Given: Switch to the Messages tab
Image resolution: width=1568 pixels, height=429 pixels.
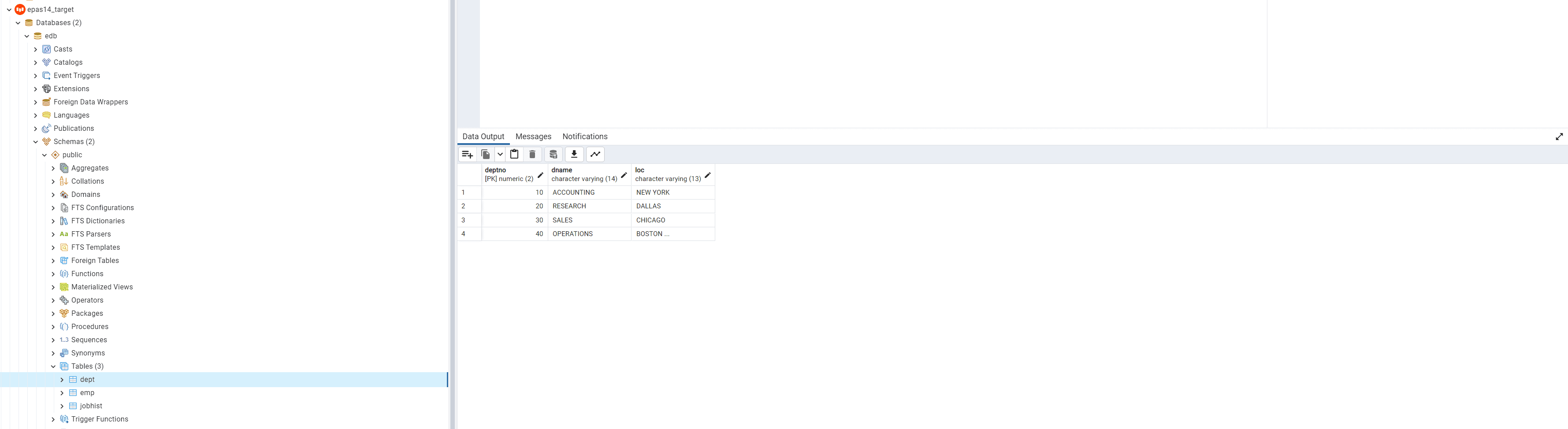Looking at the screenshot, I should coord(533,136).
